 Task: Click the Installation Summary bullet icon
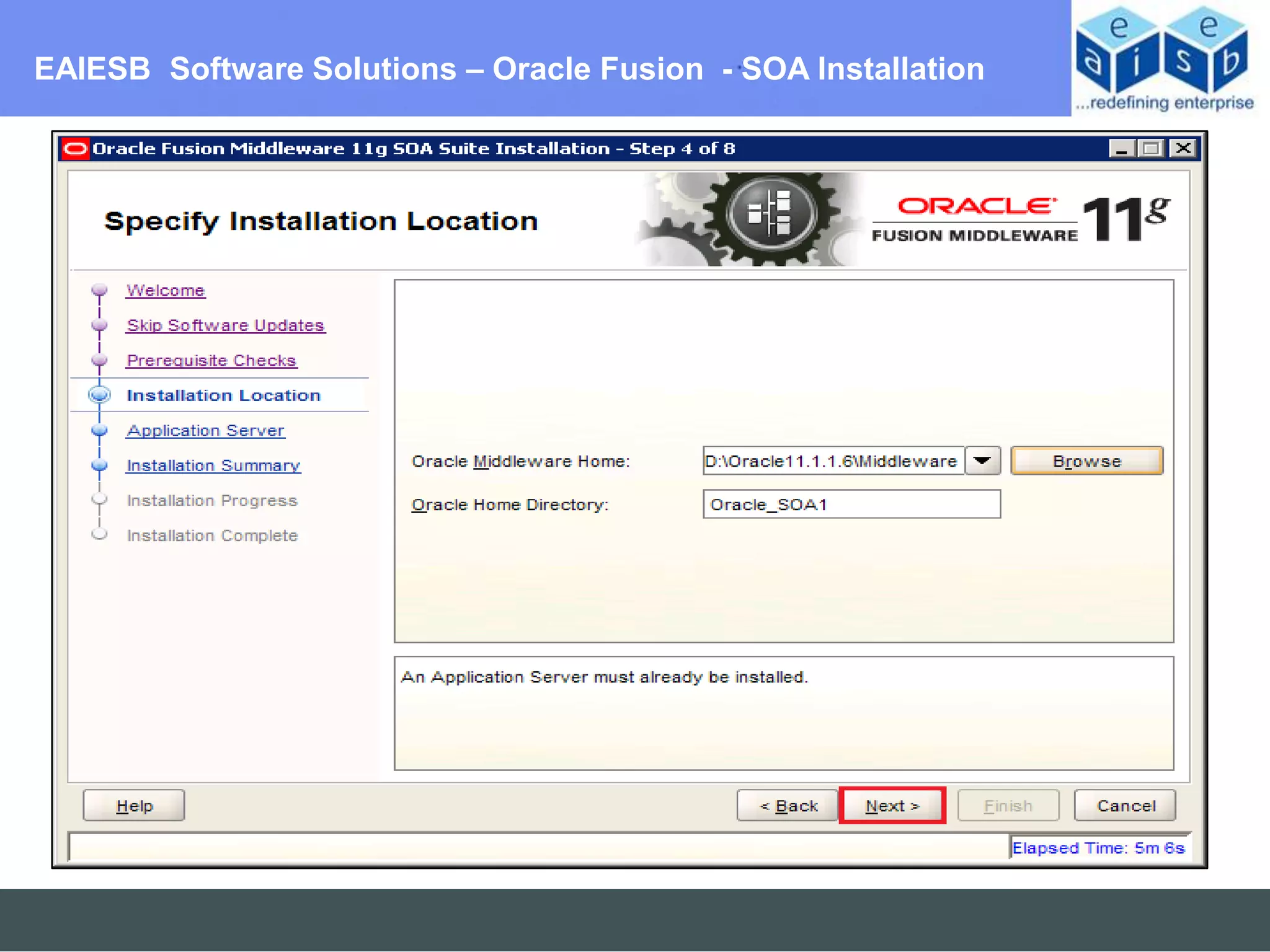click(x=99, y=465)
